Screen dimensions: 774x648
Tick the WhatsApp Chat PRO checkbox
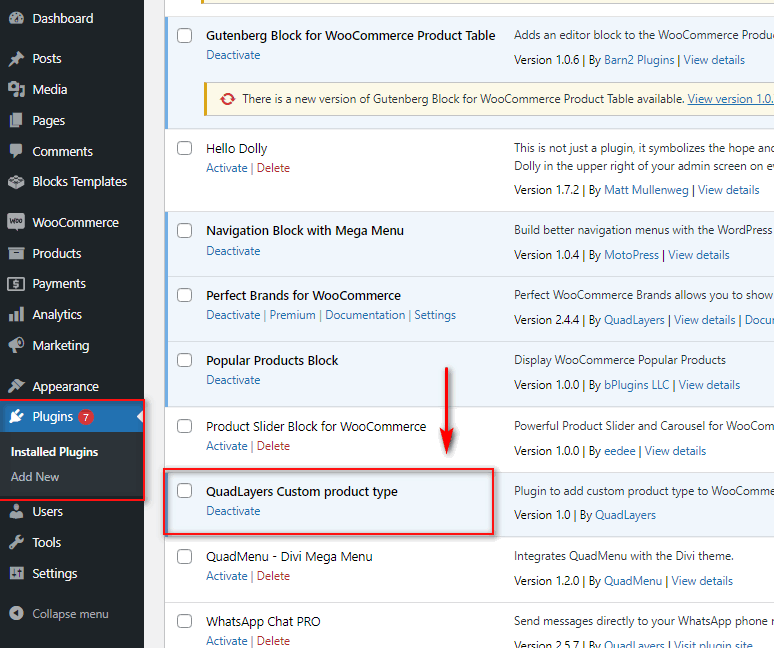click(x=185, y=621)
